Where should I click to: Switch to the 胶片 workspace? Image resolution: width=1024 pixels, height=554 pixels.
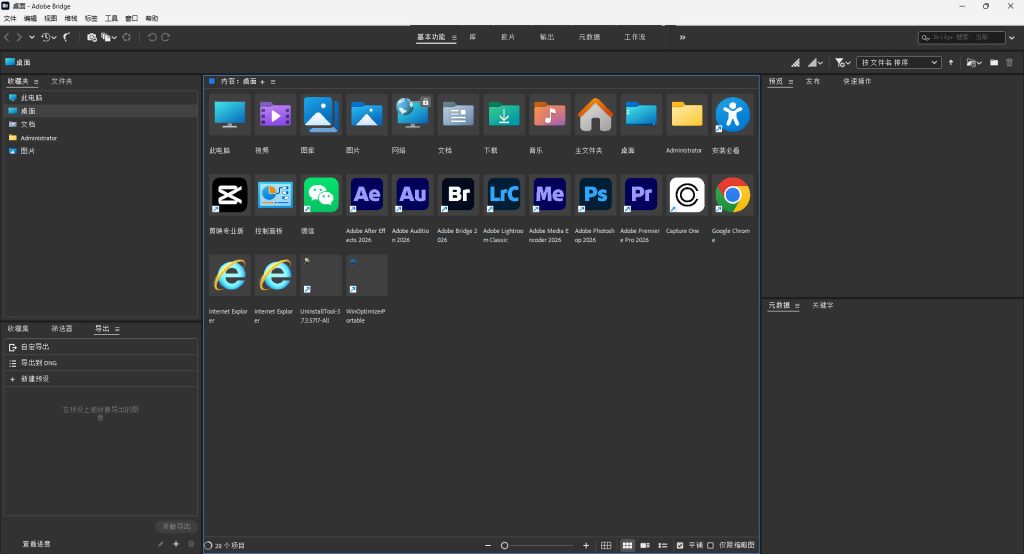[x=507, y=37]
